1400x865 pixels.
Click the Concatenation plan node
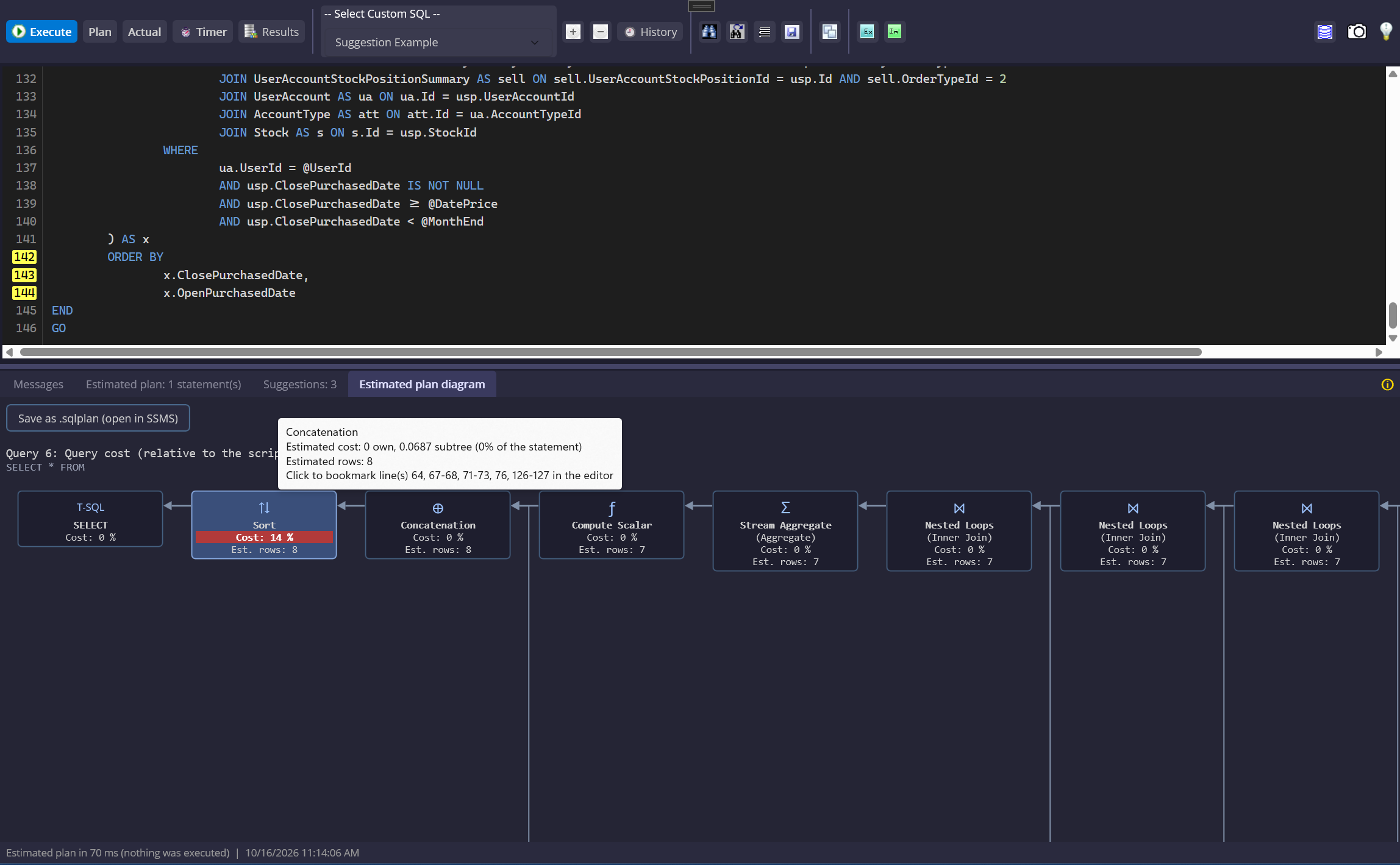438,525
